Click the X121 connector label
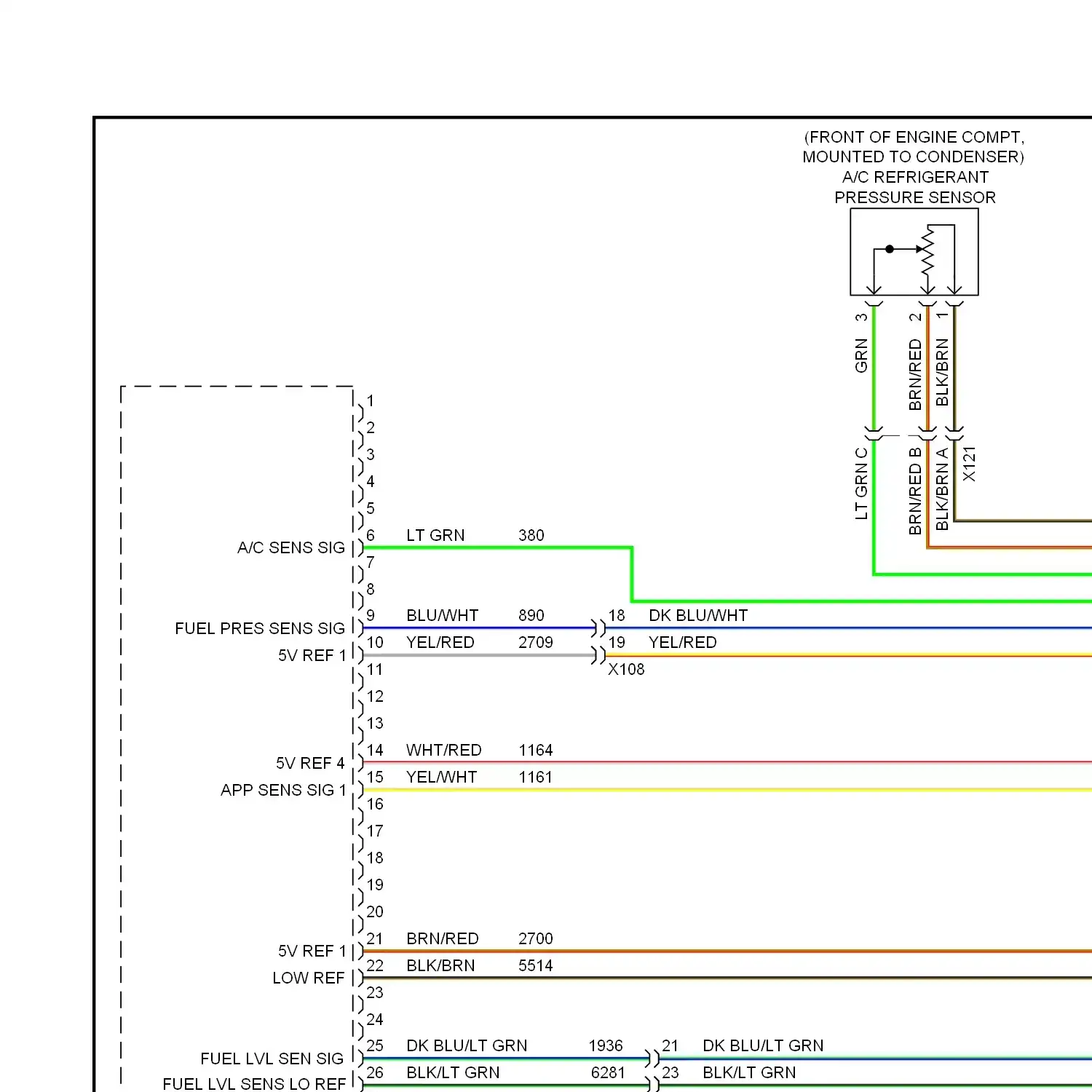The height and width of the screenshot is (1092, 1092). point(969,464)
